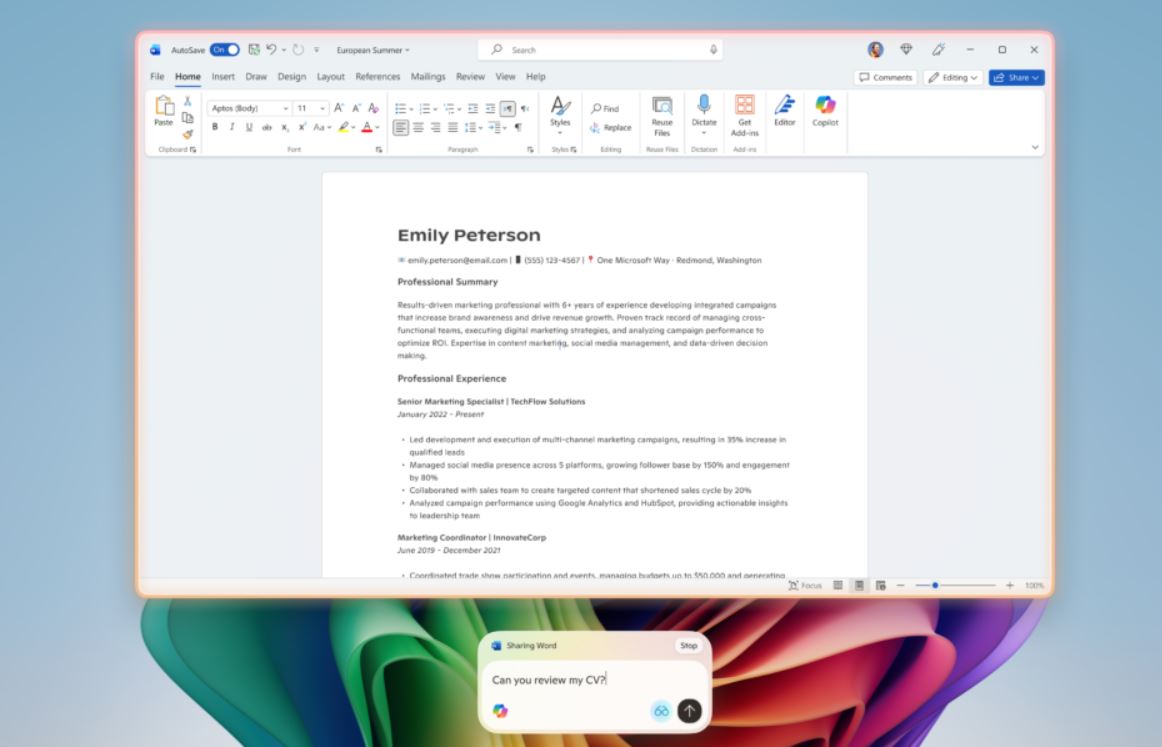Toggle bold formatting
This screenshot has height=747, width=1162.
point(215,127)
